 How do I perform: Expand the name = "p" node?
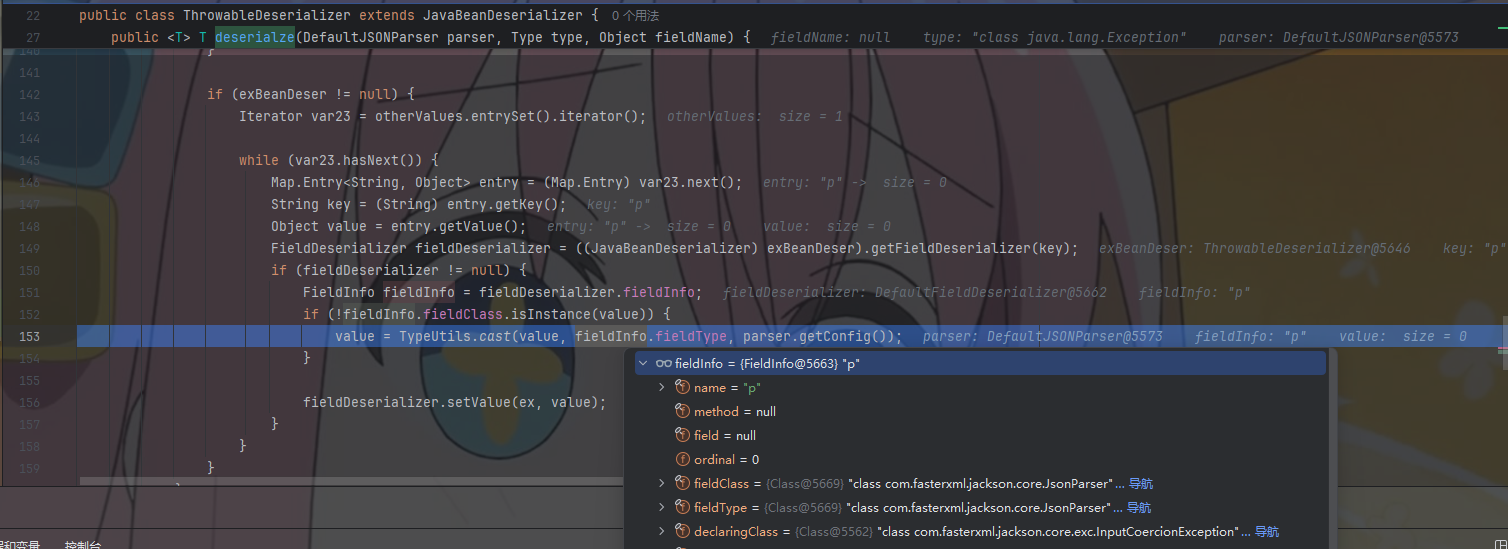click(x=662, y=388)
